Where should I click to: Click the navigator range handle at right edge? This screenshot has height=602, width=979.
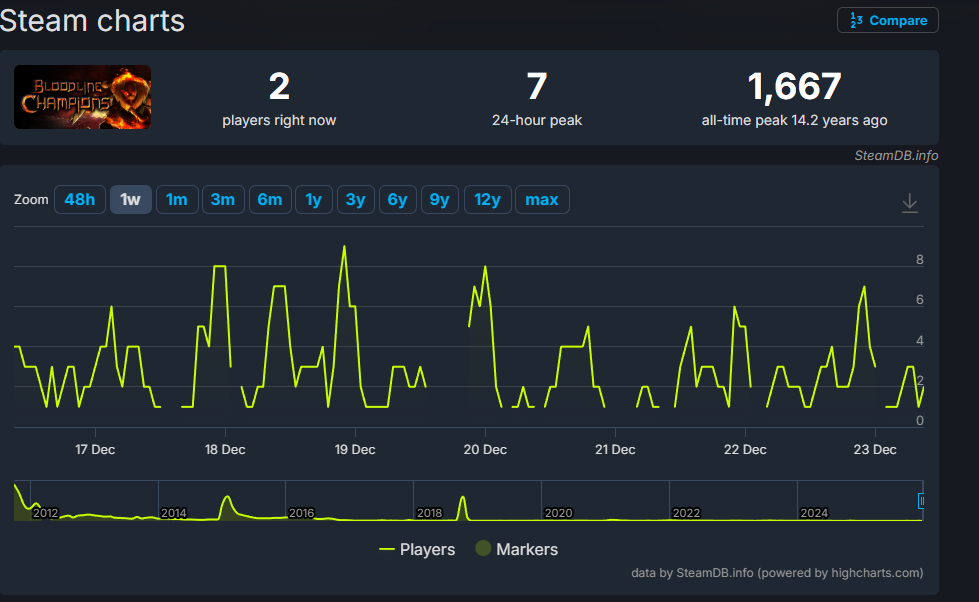pyautogui.click(x=921, y=501)
